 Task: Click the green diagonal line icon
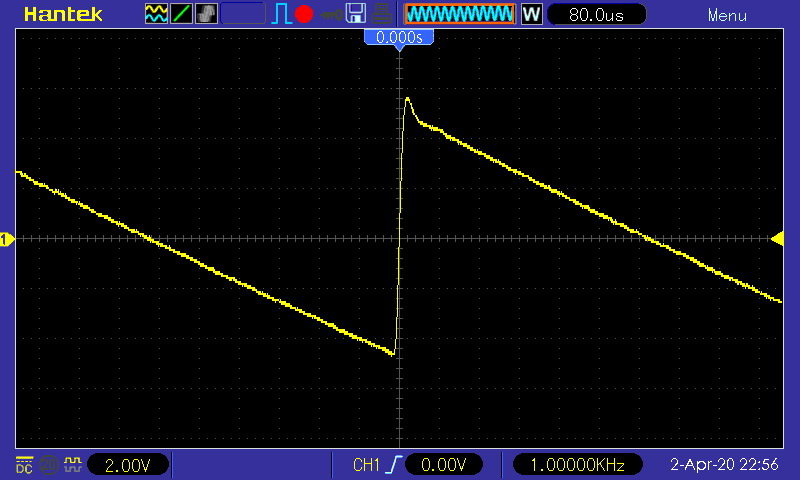pyautogui.click(x=181, y=14)
